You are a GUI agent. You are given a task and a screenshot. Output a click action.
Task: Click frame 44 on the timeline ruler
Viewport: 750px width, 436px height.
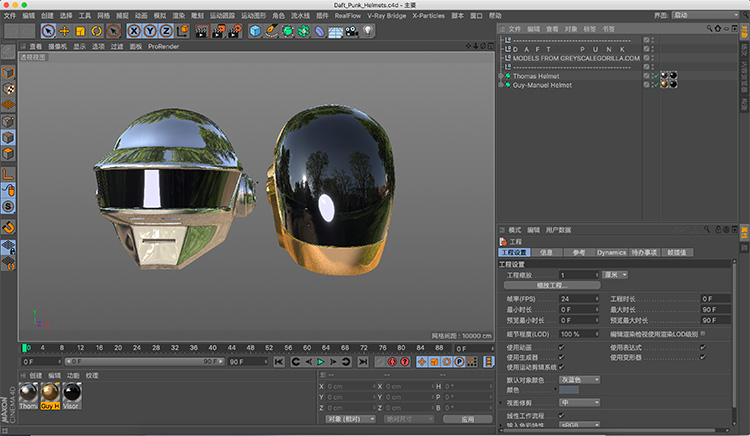click(x=232, y=348)
